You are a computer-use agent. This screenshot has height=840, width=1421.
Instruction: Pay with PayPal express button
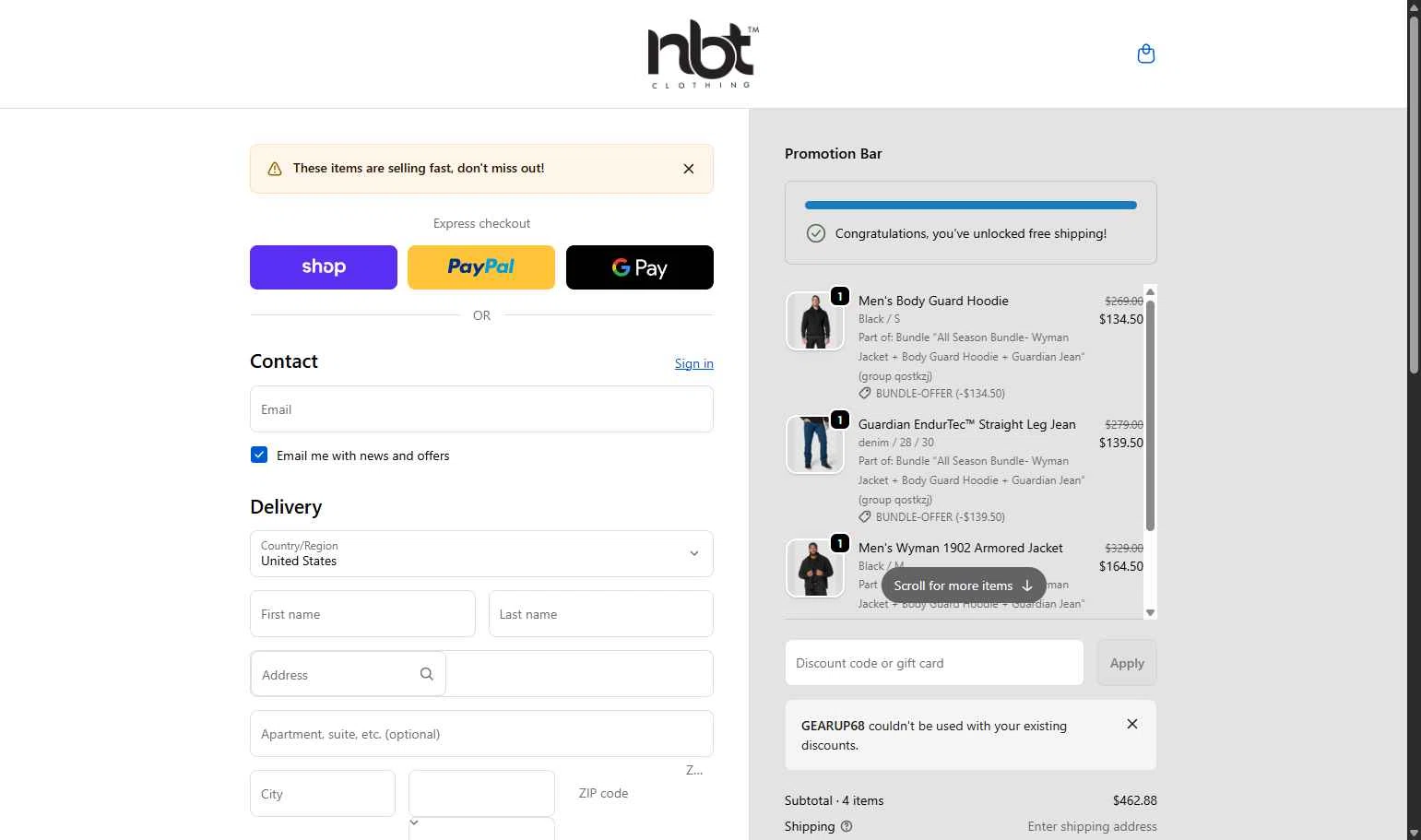click(481, 267)
